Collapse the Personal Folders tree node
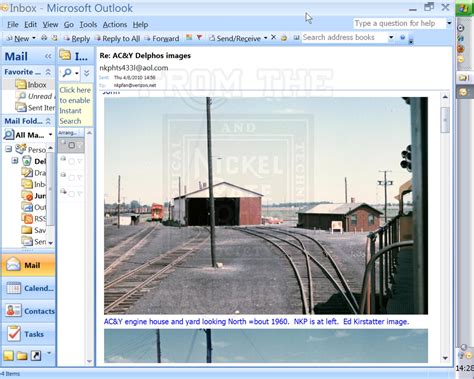The height and width of the screenshot is (379, 474). click(x=9, y=149)
